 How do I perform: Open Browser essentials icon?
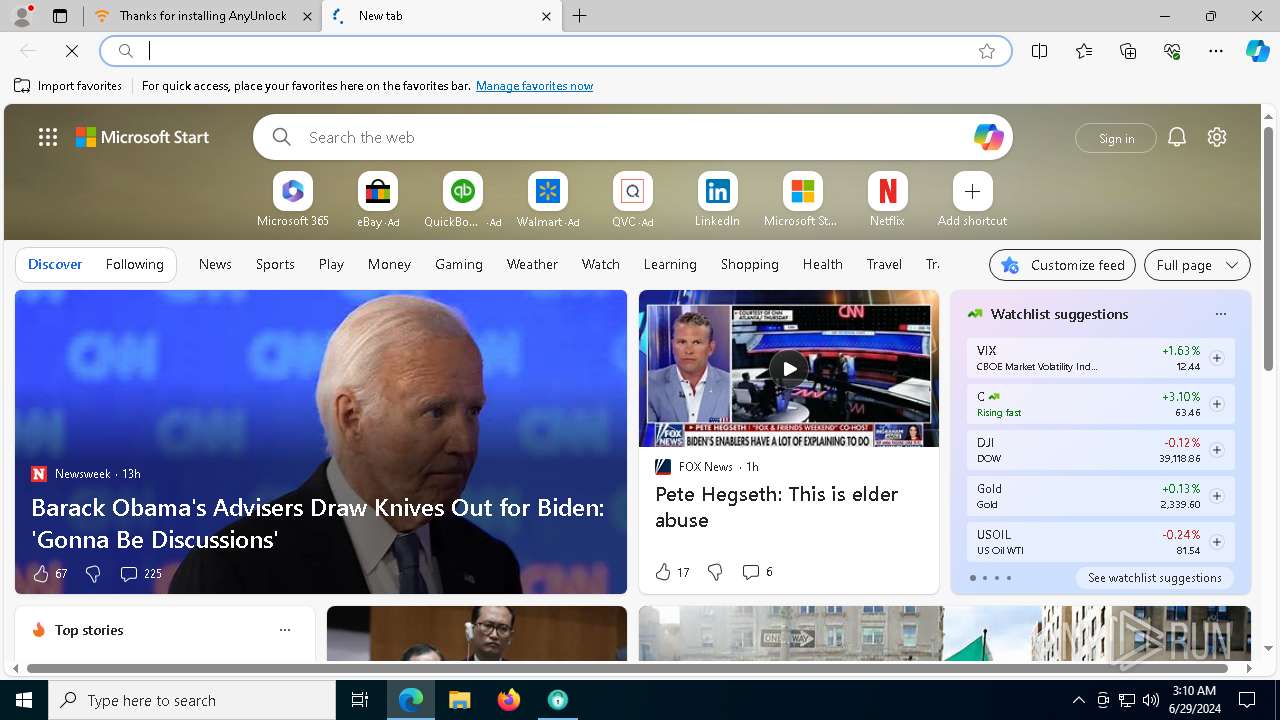point(1172,51)
